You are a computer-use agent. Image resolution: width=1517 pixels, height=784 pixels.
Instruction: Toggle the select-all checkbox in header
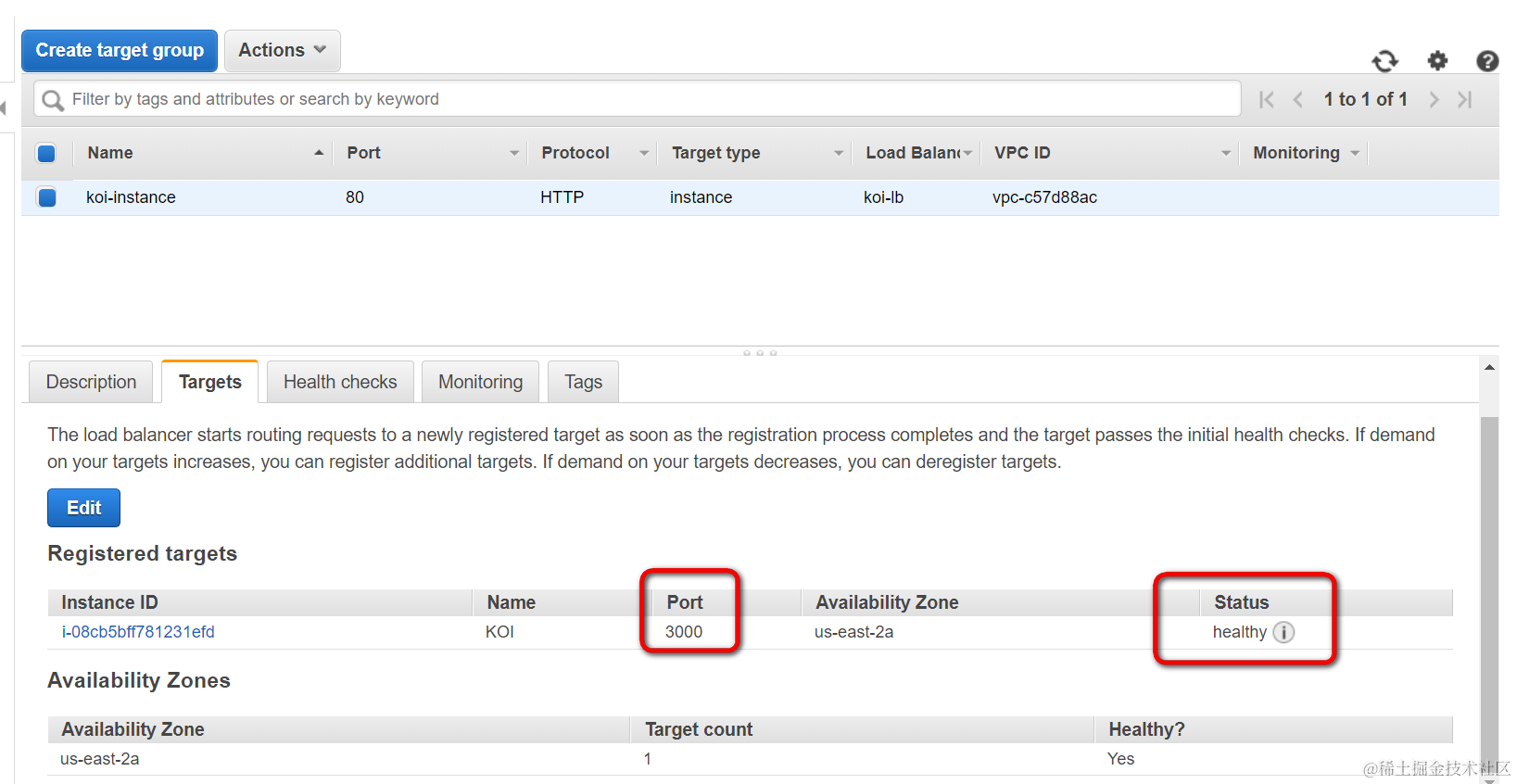point(46,153)
